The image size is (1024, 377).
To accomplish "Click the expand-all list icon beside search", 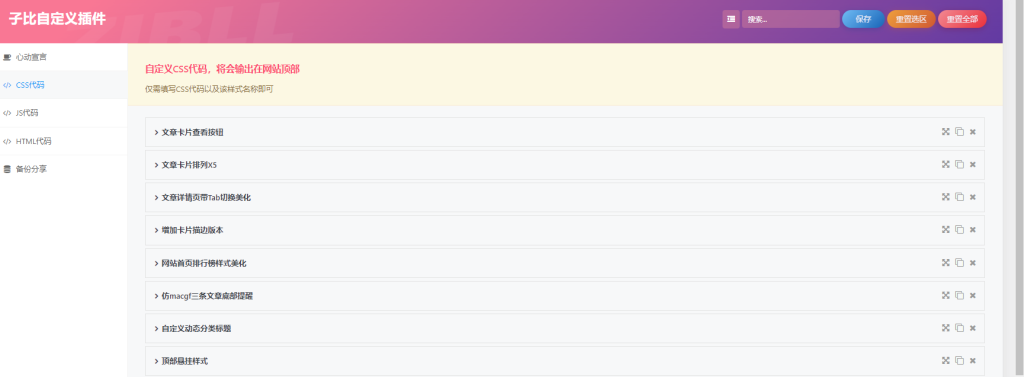I will (731, 19).
